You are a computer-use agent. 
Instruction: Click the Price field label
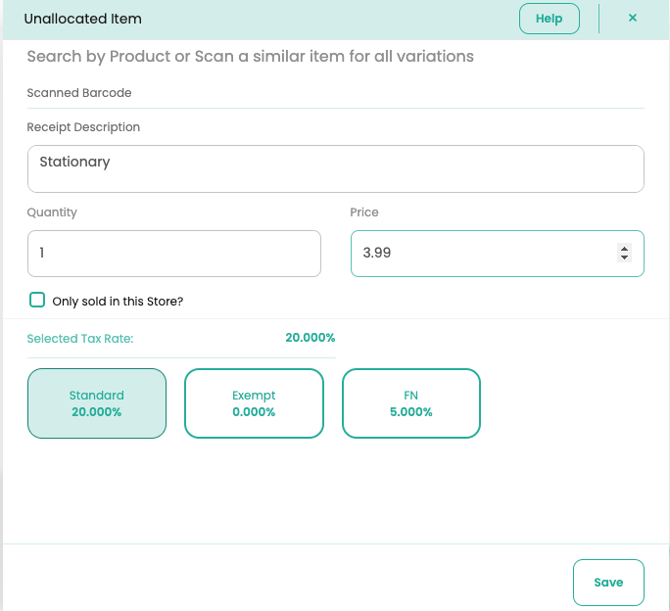364,212
